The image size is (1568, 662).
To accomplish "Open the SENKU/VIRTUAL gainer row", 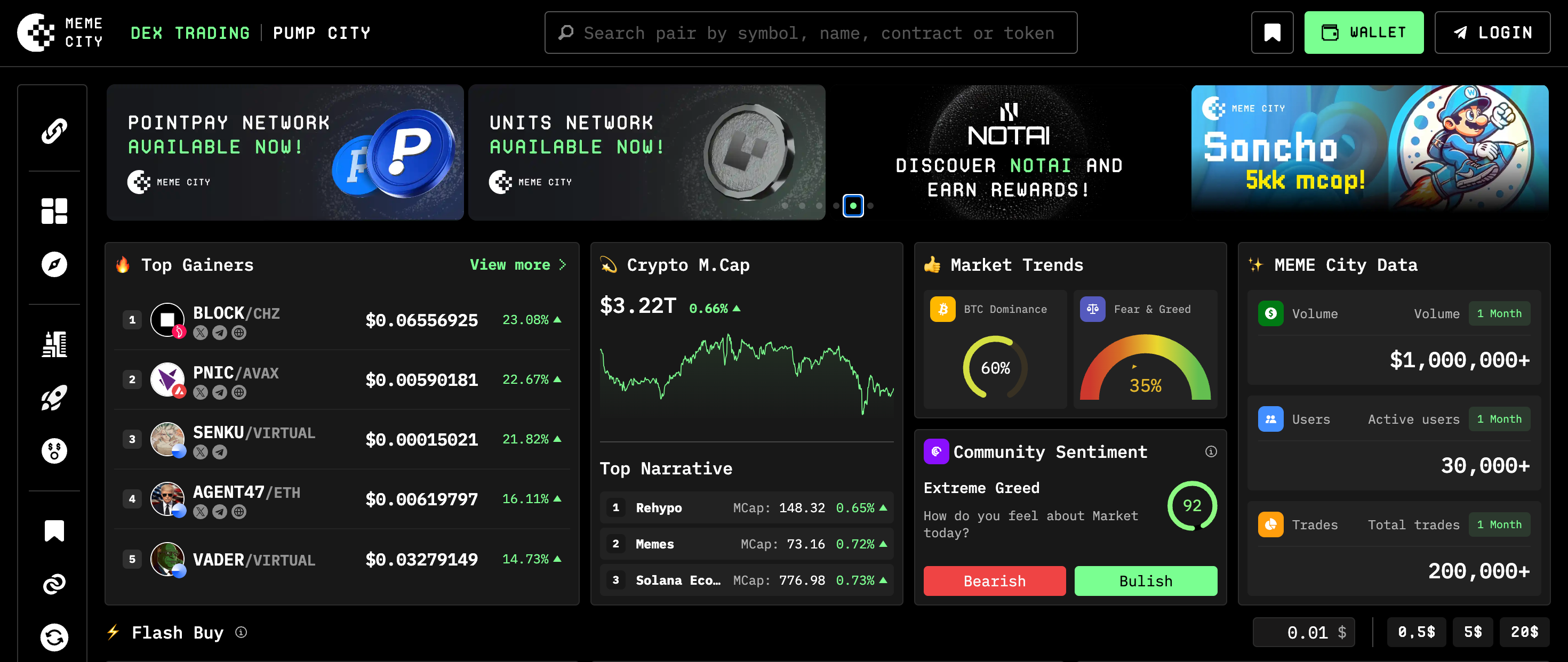I will coord(342,439).
